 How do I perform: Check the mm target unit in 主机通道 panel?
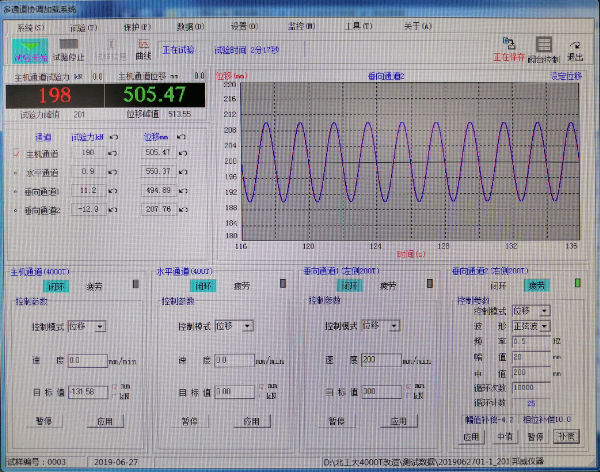(x=114, y=387)
